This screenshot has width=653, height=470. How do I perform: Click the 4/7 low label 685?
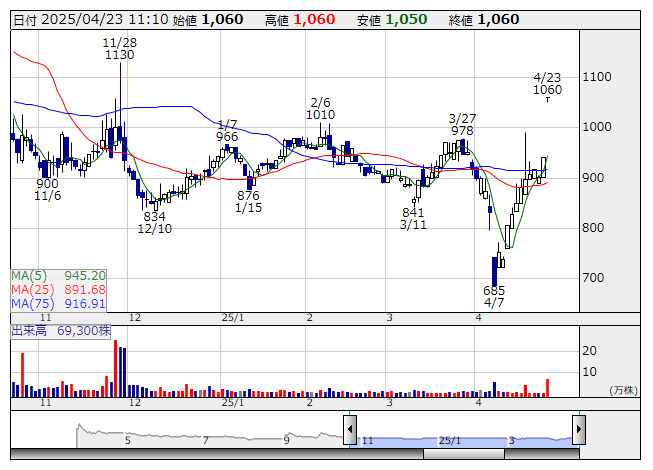coord(494,291)
